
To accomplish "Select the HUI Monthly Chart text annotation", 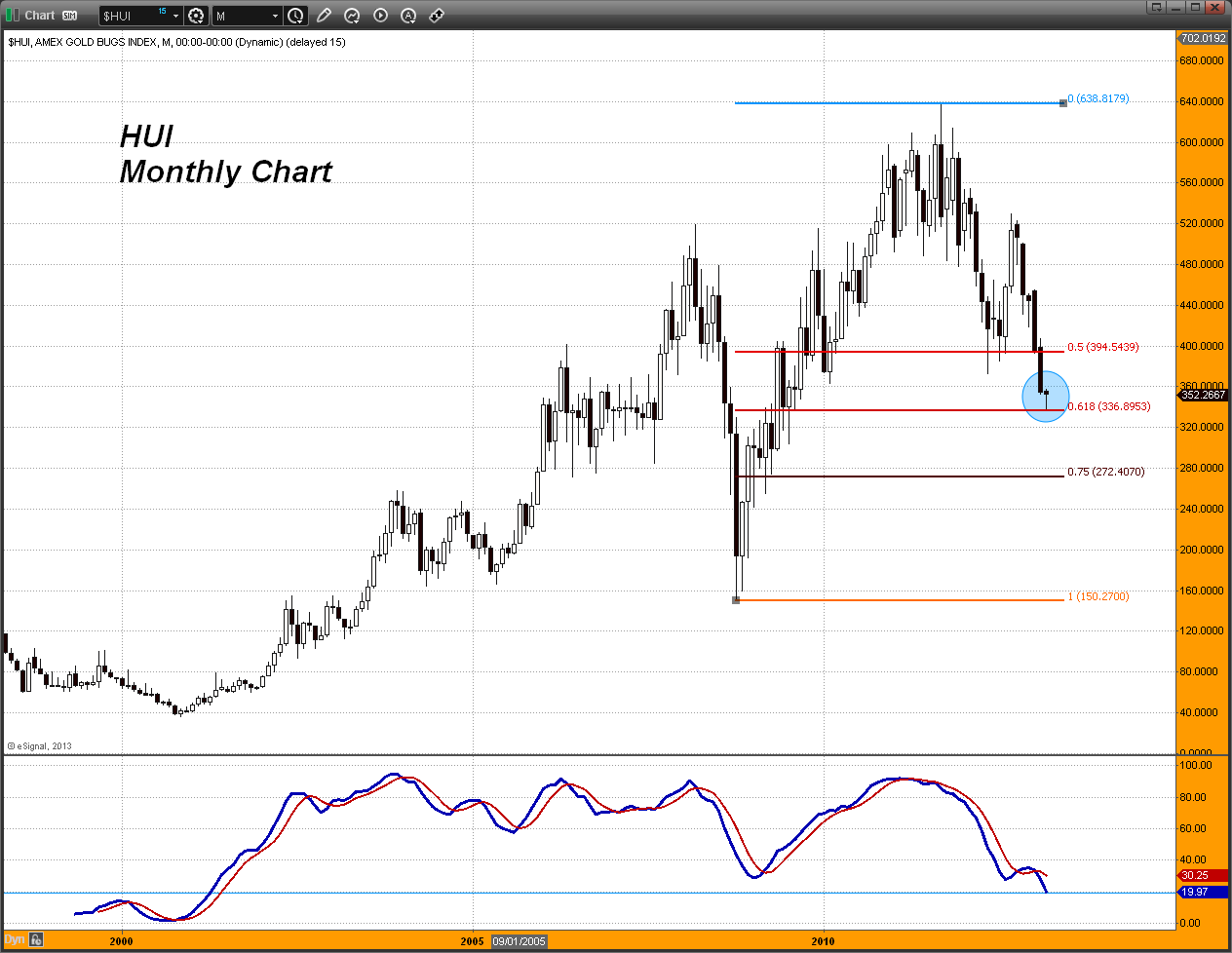I will click(x=225, y=154).
